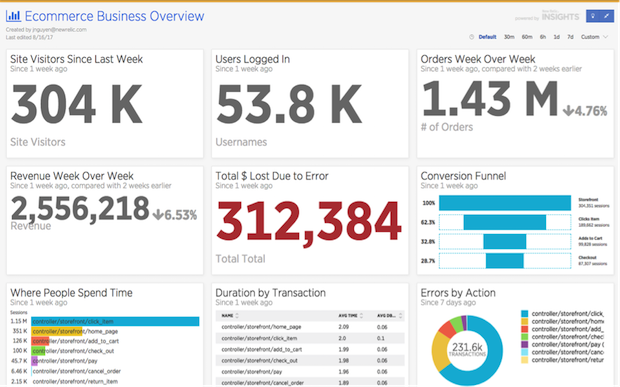Screen dimensions: 620x387
Task: Click the 304 K site visitors value
Action: [x=77, y=104]
